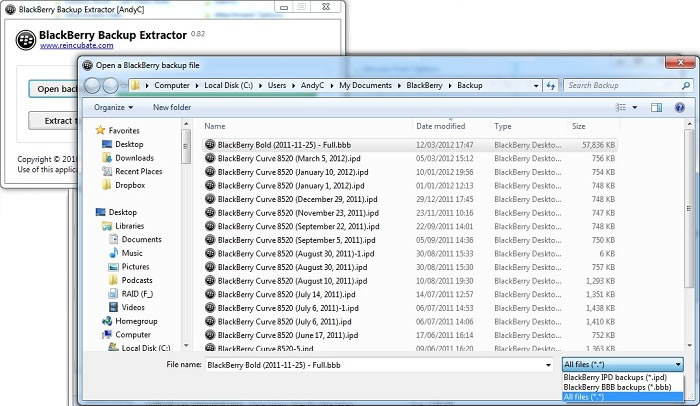
Task: Choose BlackBerry IPD backups (*.ipd) filter
Action: 623,377
